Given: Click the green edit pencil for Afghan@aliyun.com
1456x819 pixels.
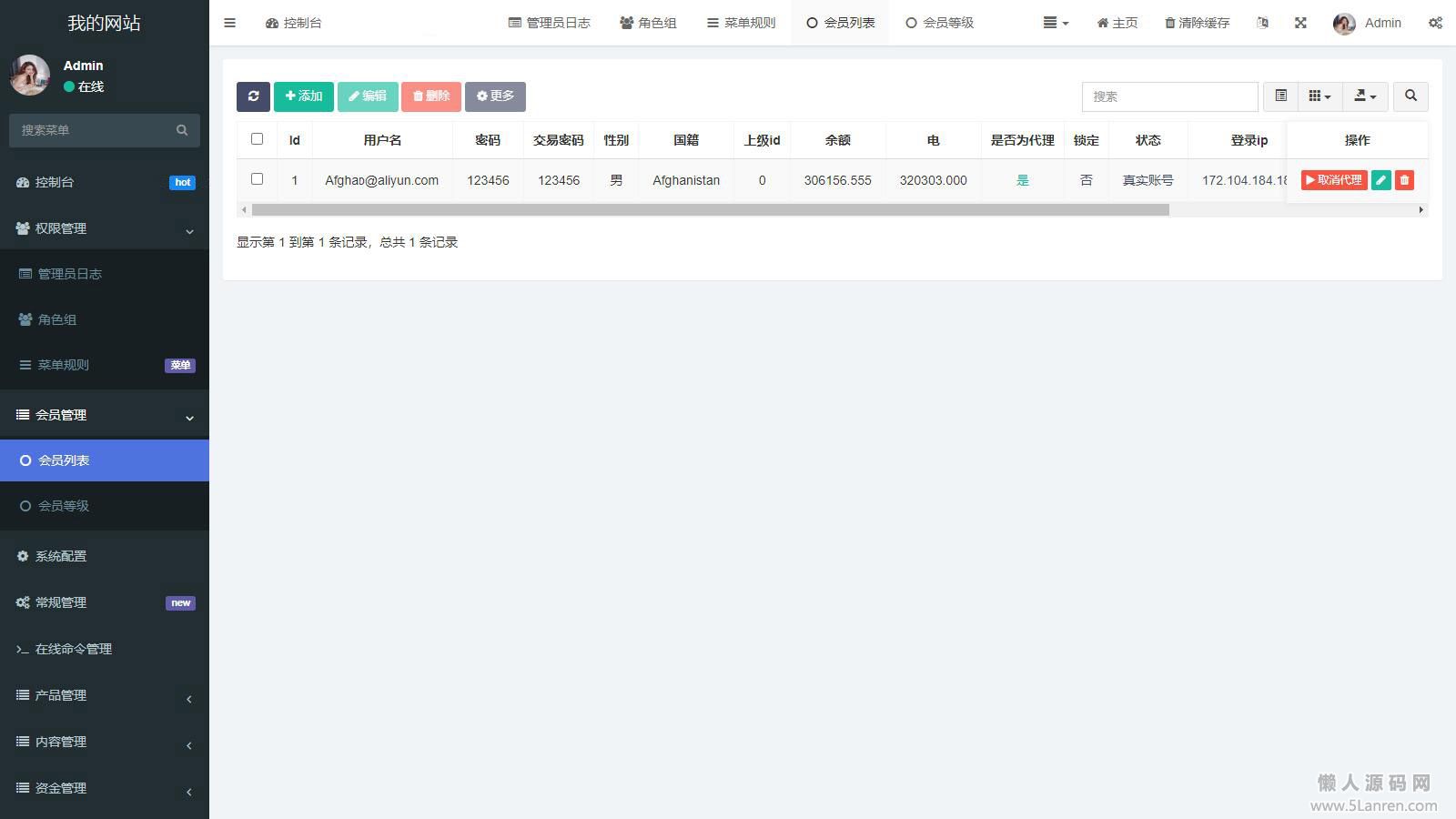Looking at the screenshot, I should 1380,180.
